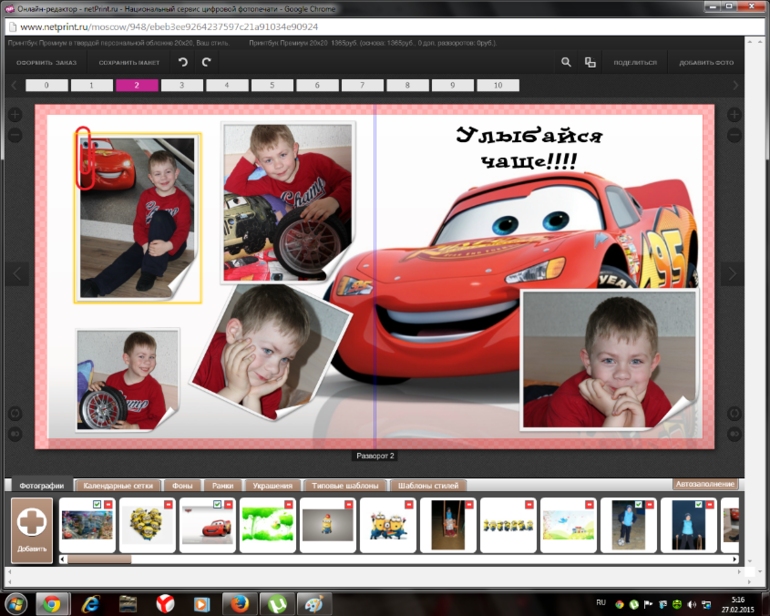The image size is (770, 616).
Task: Click the undo arrow in the toolbar
Action: 182,62
